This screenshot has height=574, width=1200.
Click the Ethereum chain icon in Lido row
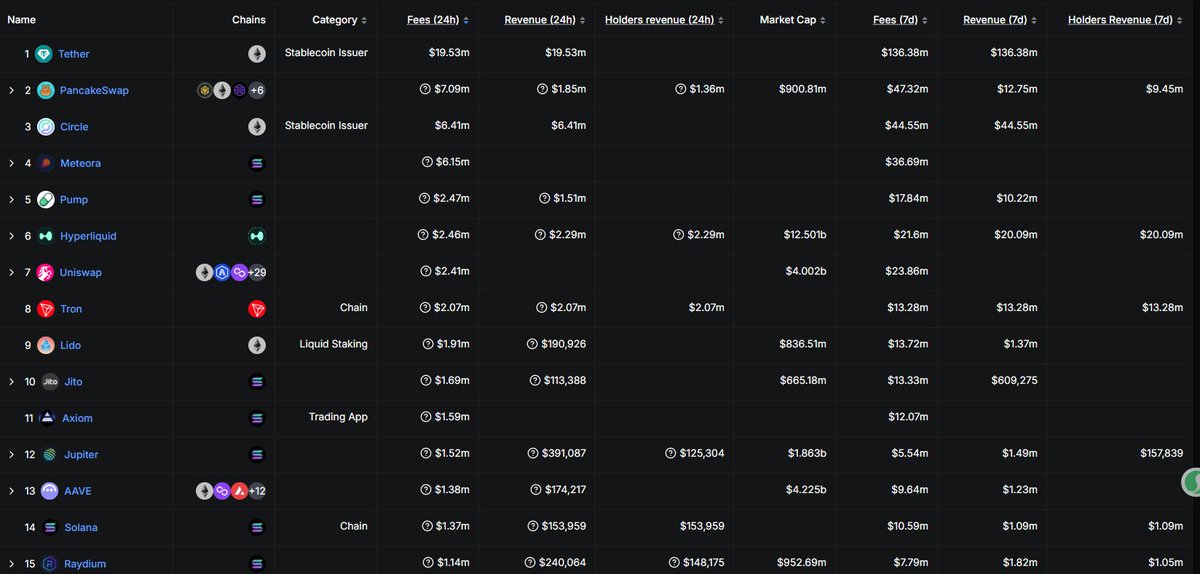point(257,345)
